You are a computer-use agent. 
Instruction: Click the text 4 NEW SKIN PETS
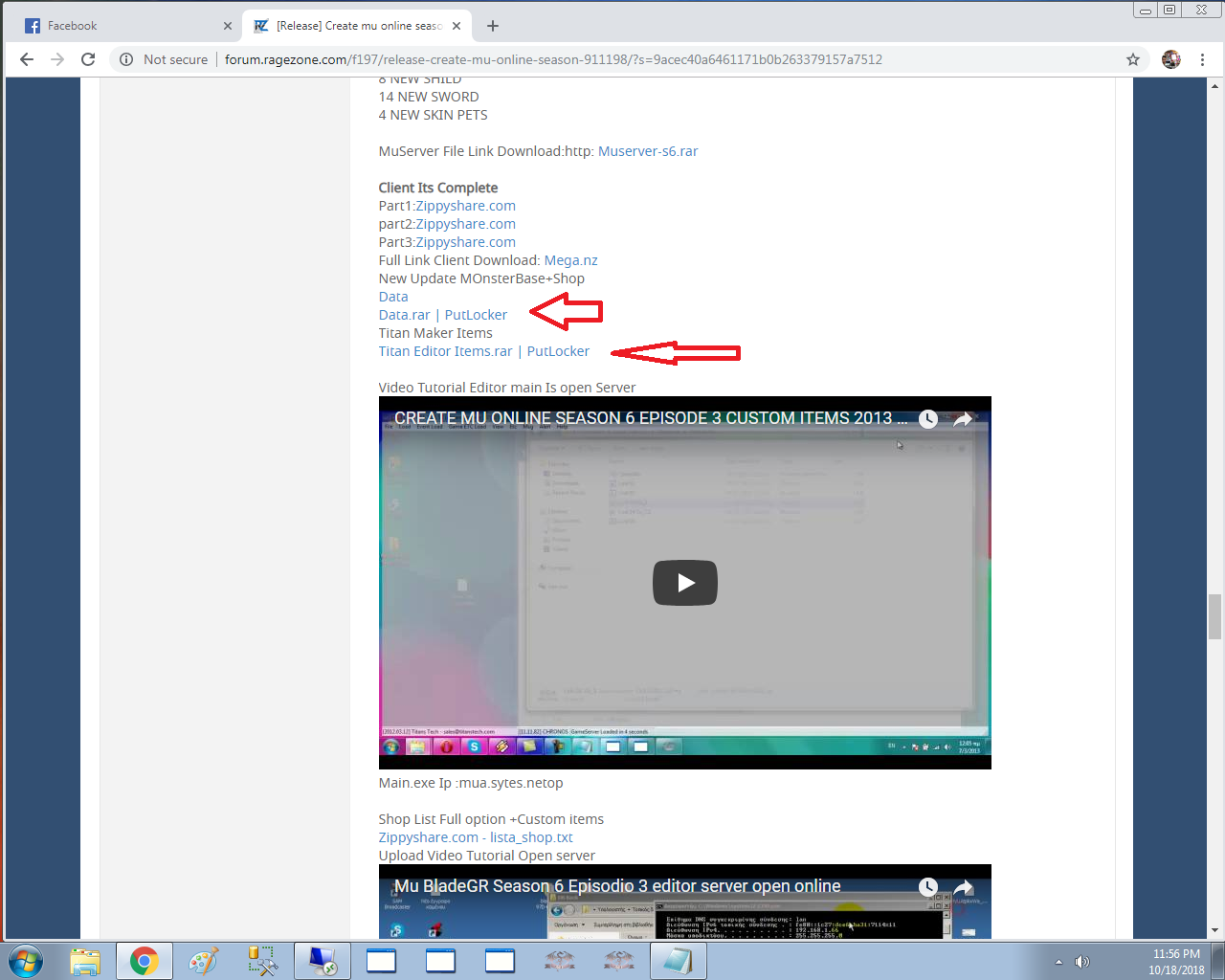coord(434,115)
